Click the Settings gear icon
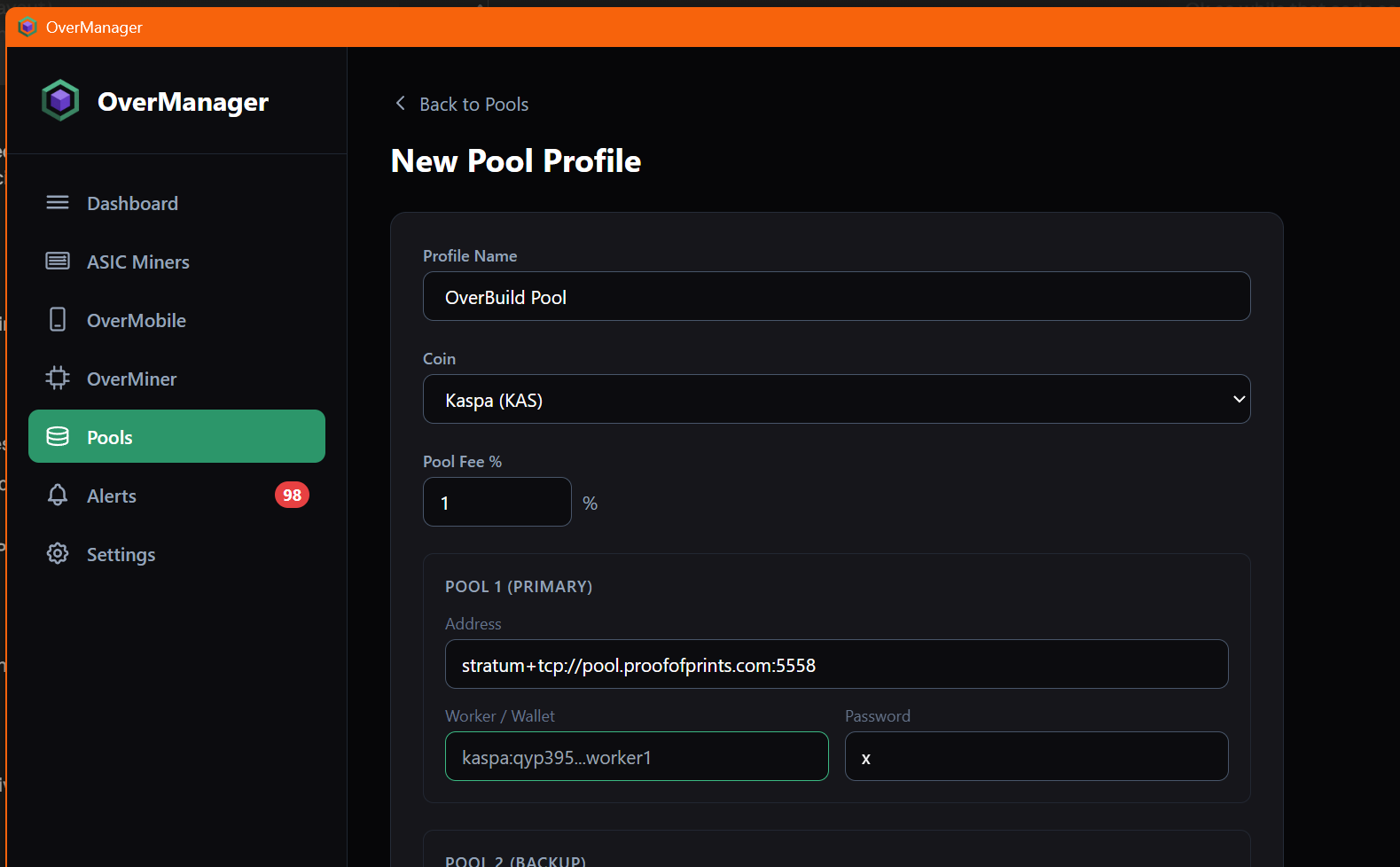The image size is (1400, 867). point(58,553)
